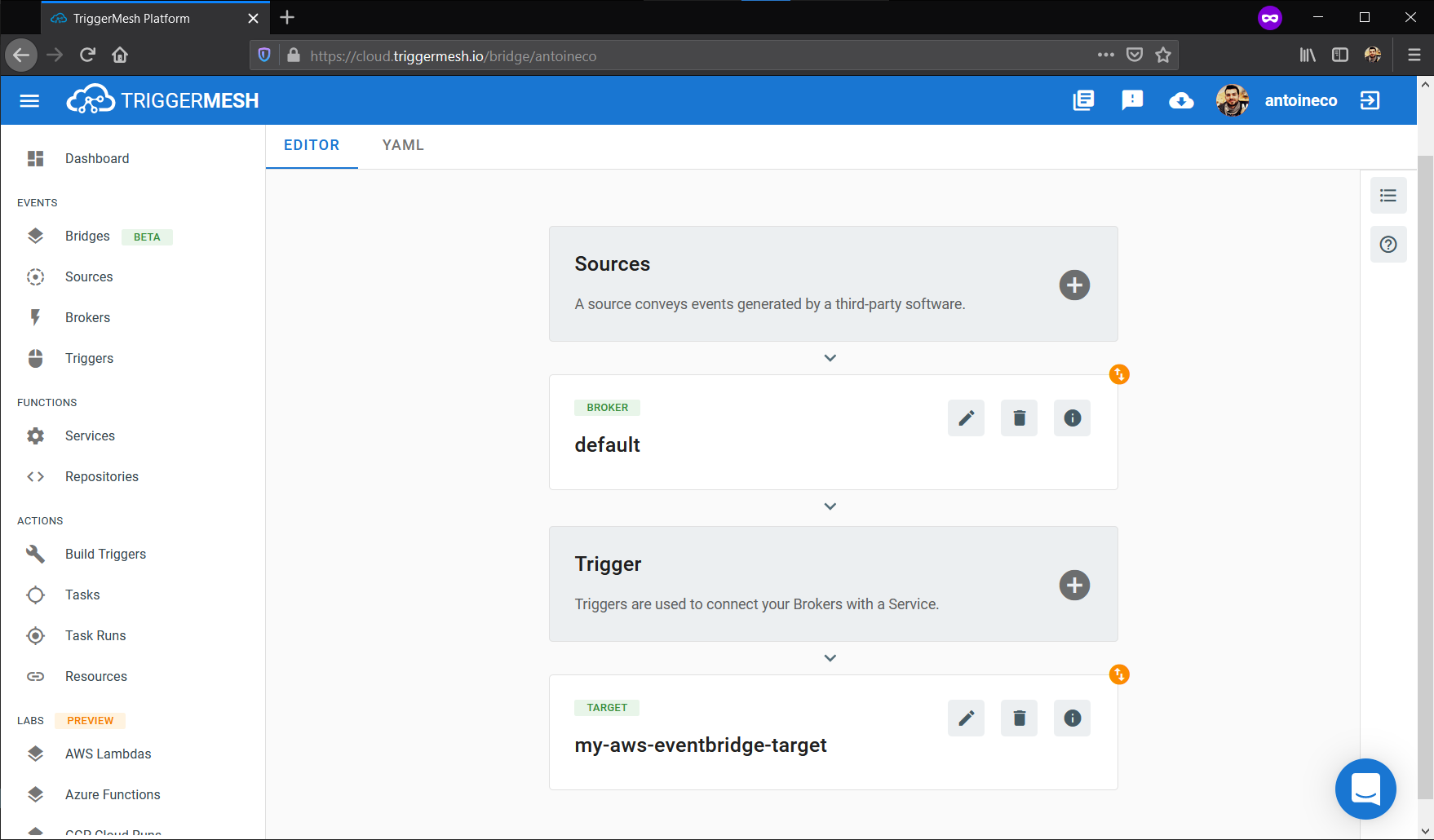
Task: Click the TriggerMesh logo
Action: (162, 100)
